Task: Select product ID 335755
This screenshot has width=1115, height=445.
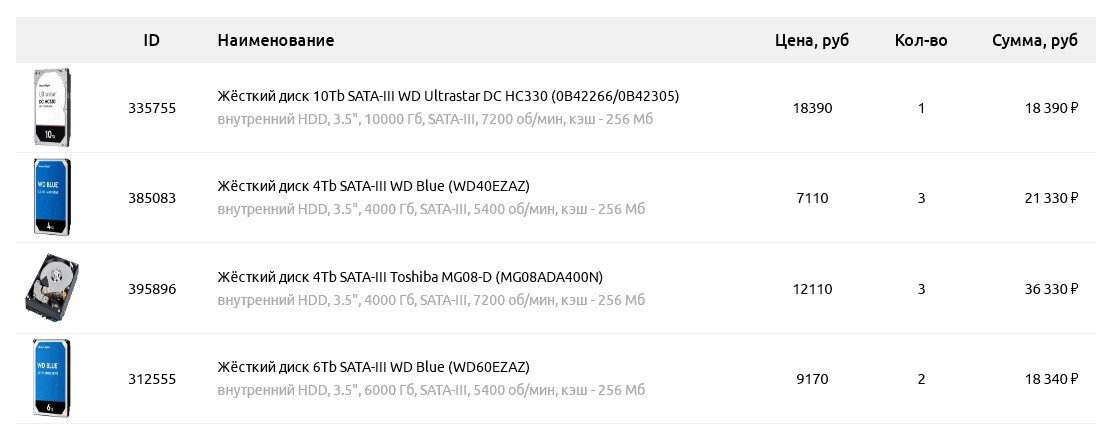Action: [152, 108]
